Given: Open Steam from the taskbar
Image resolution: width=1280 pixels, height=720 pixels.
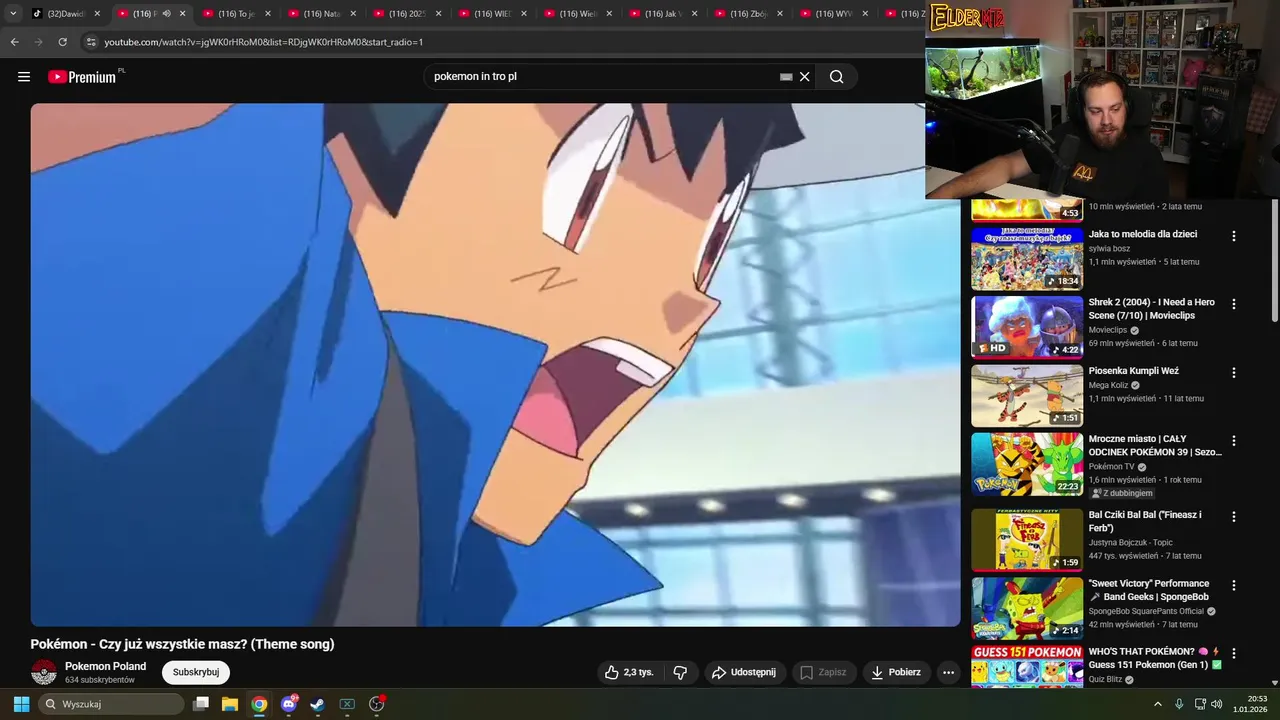Looking at the screenshot, I should 317,704.
